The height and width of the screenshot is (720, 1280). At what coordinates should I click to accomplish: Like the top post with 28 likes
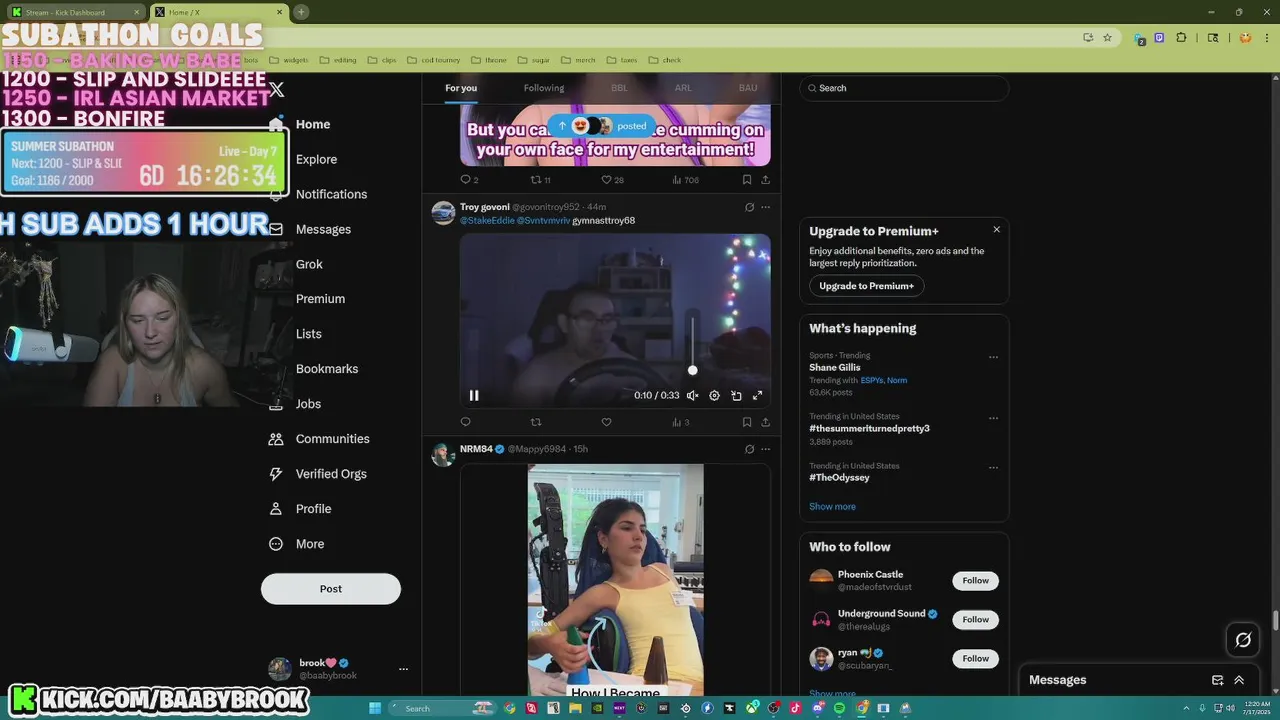click(611, 180)
